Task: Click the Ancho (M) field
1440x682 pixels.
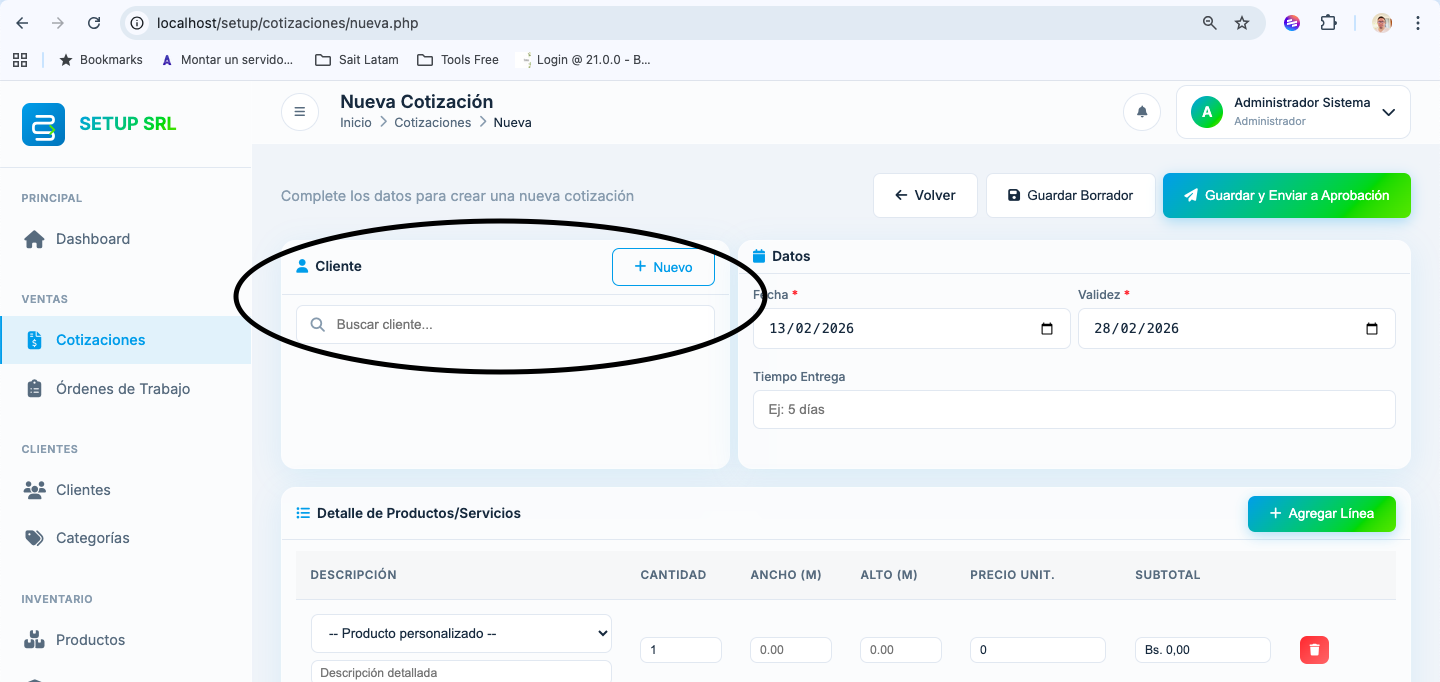Action: [790, 650]
